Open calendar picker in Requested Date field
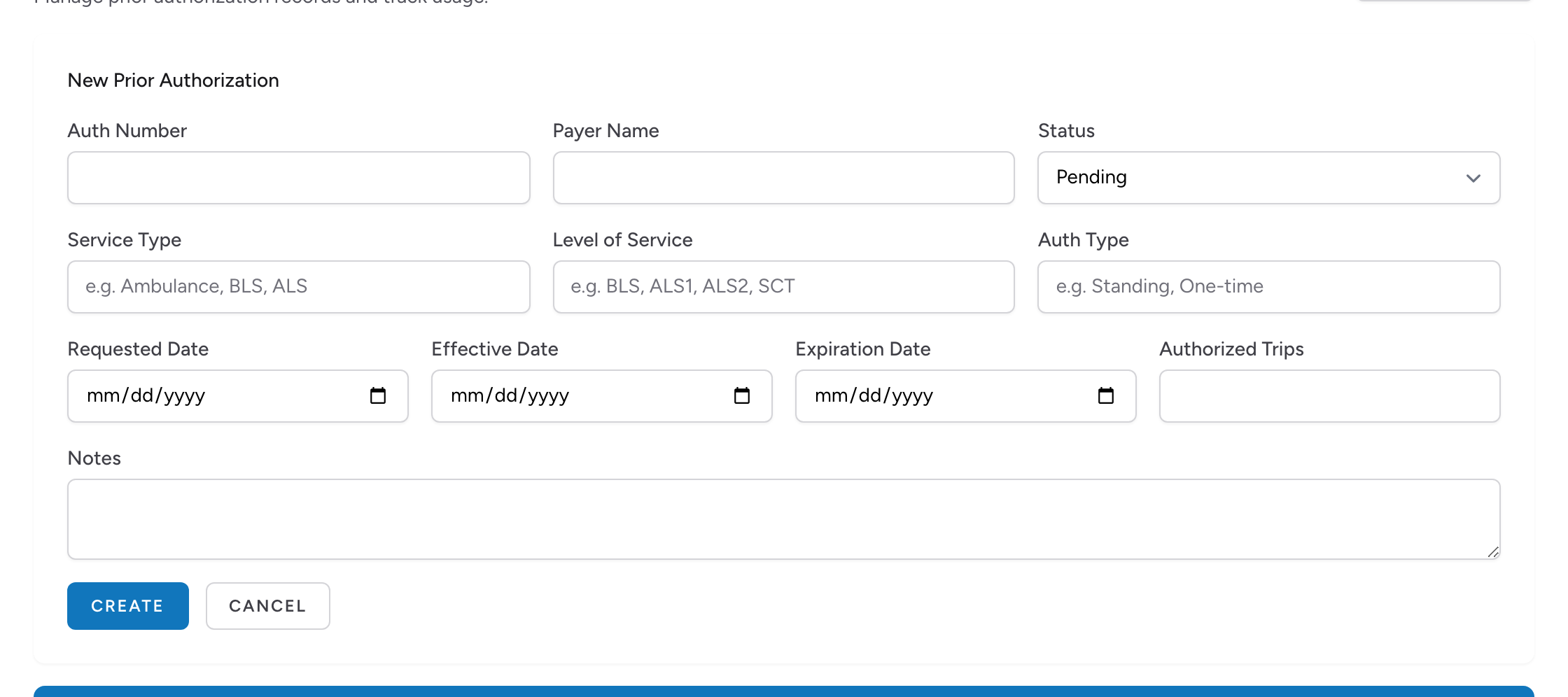 [x=378, y=396]
